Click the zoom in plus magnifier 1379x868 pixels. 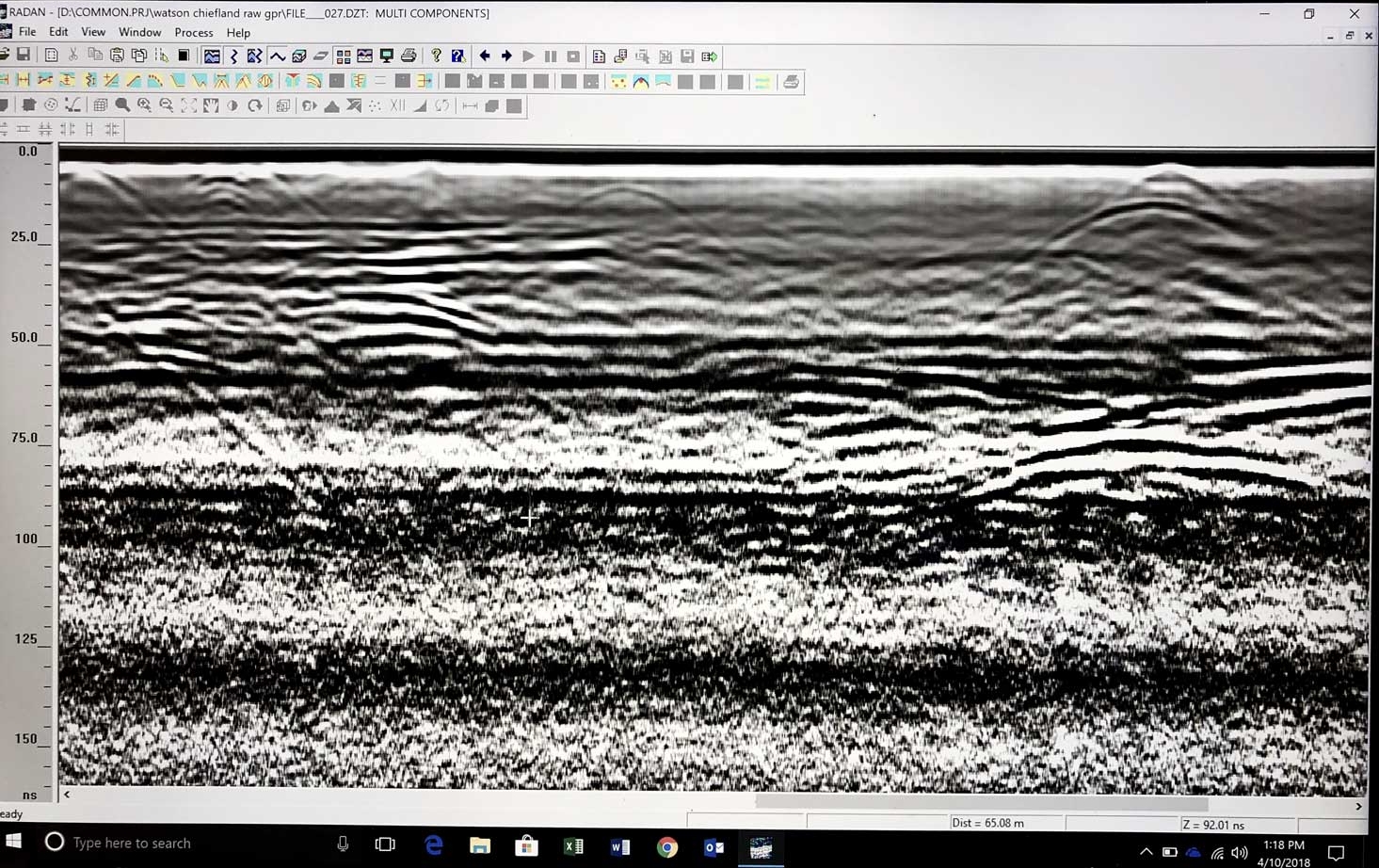pos(144,105)
